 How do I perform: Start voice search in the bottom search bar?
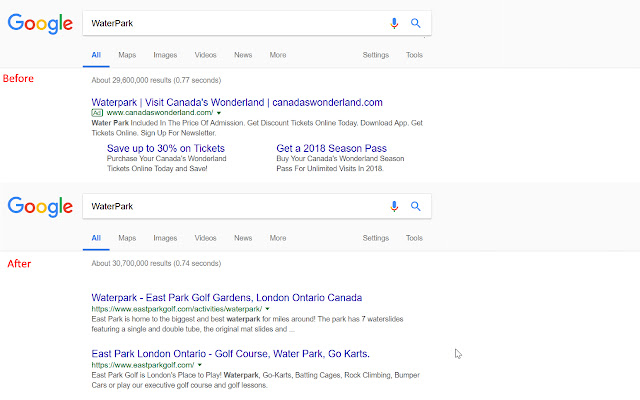pyautogui.click(x=394, y=206)
